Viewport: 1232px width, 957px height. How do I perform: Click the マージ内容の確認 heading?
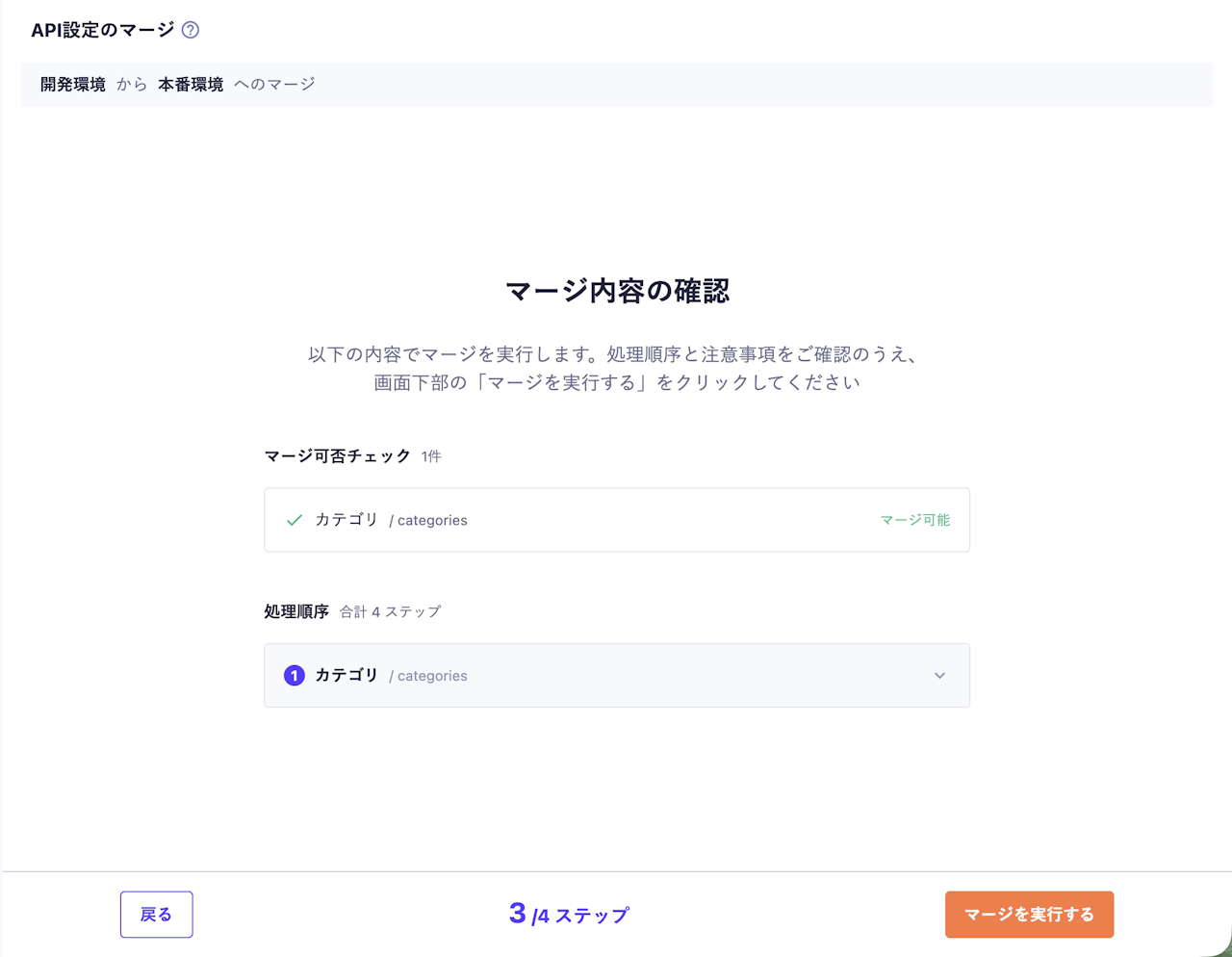tap(617, 291)
